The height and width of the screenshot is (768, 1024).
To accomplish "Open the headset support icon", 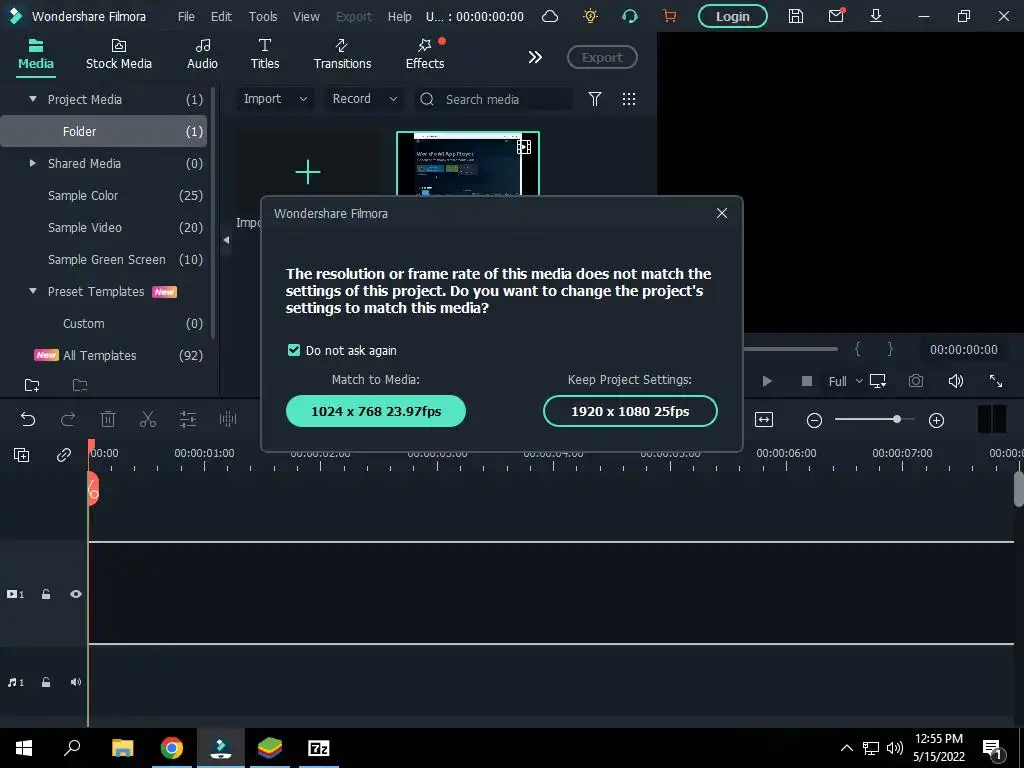I will (630, 16).
